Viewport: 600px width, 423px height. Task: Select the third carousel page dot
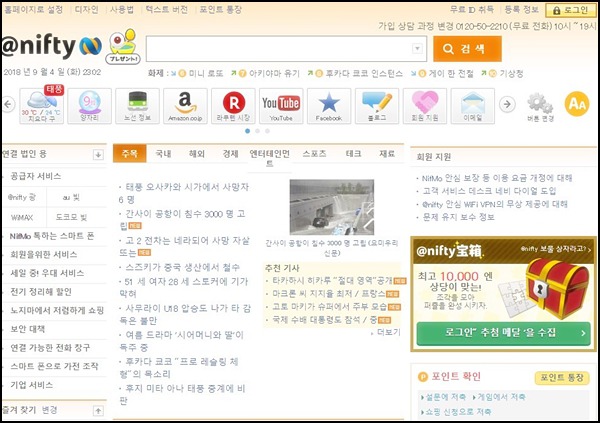[x=267, y=131]
